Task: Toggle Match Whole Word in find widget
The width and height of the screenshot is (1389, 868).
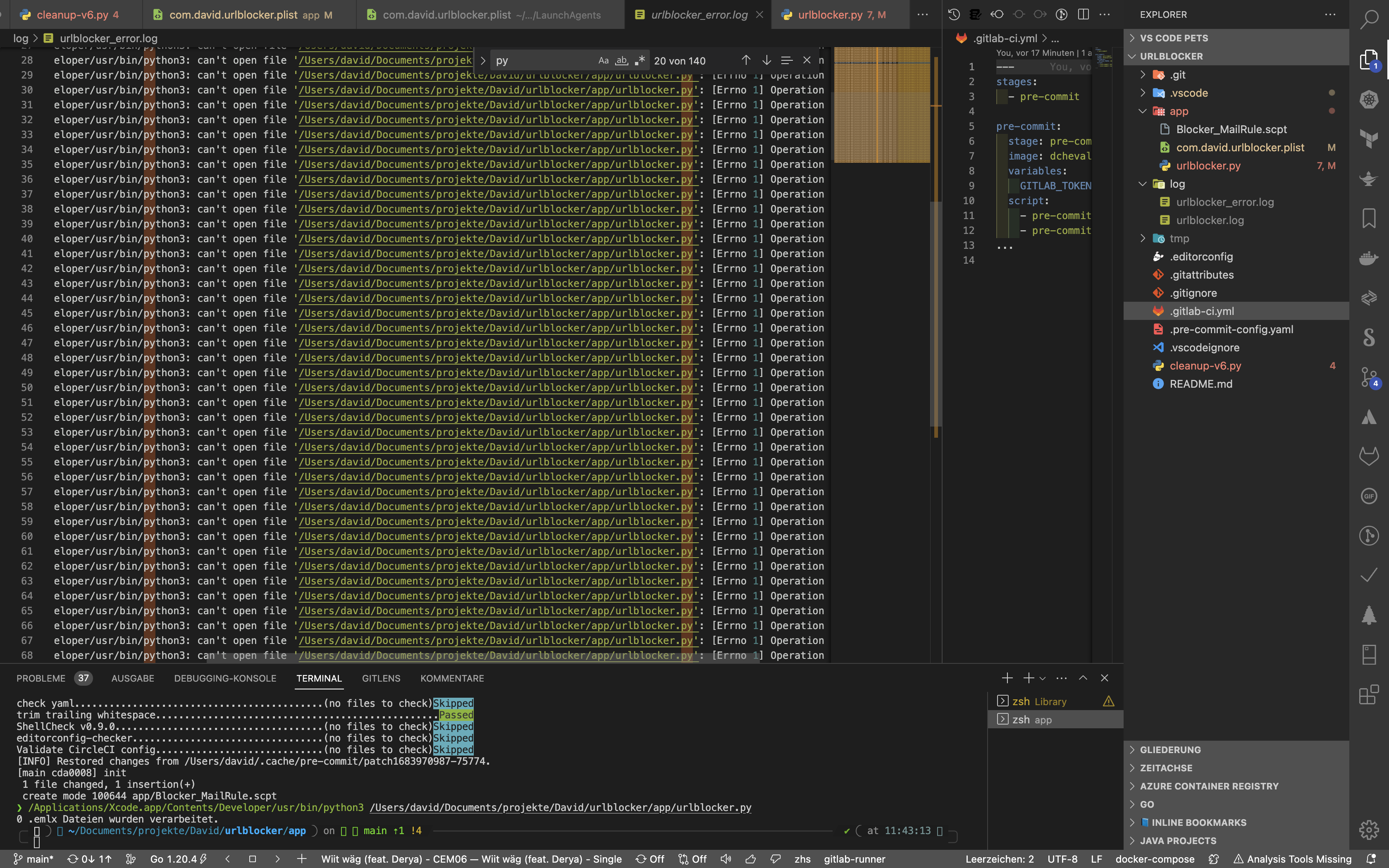Action: (x=622, y=60)
